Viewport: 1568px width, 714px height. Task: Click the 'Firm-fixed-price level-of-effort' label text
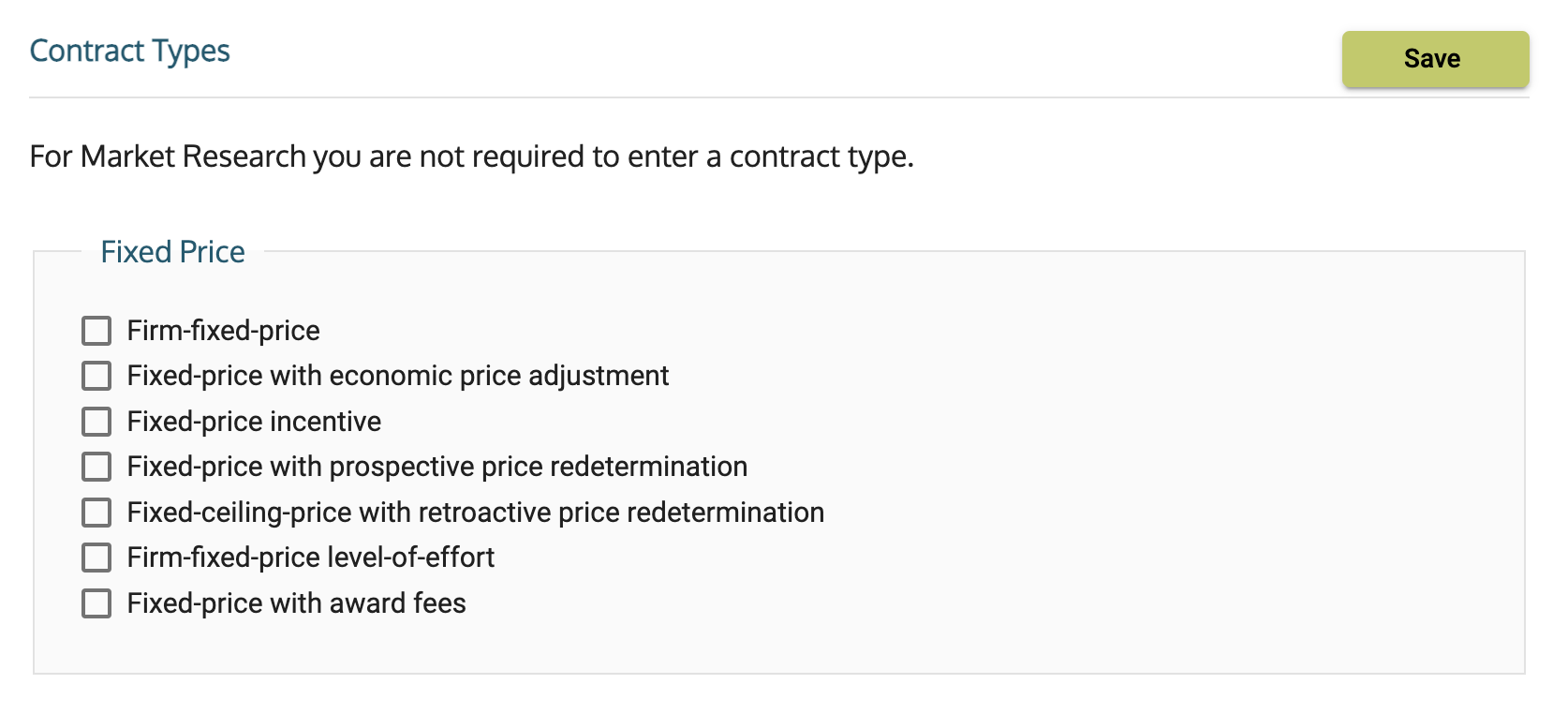coord(310,558)
